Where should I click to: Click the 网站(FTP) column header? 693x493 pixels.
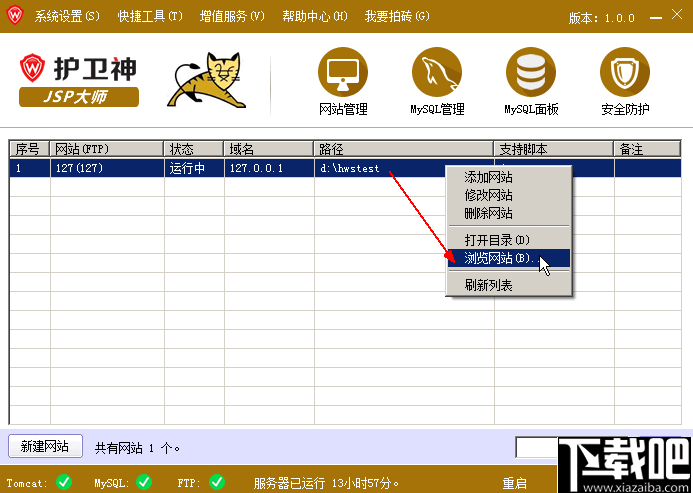coord(107,149)
